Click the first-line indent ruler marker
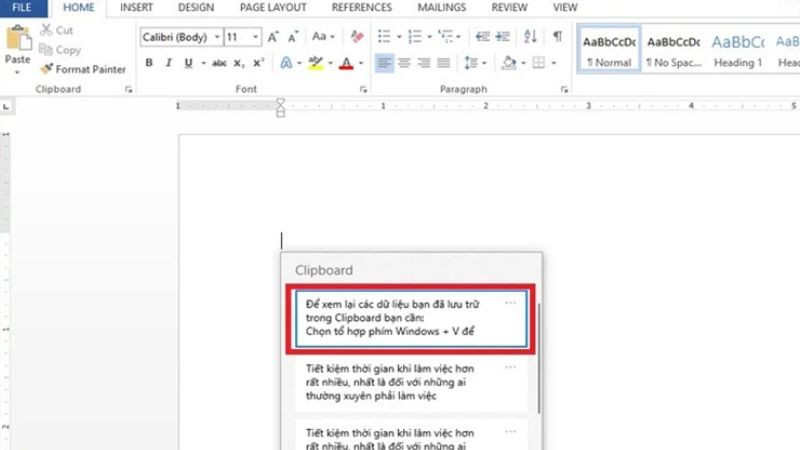Image resolution: width=800 pixels, height=450 pixels. pos(281,103)
